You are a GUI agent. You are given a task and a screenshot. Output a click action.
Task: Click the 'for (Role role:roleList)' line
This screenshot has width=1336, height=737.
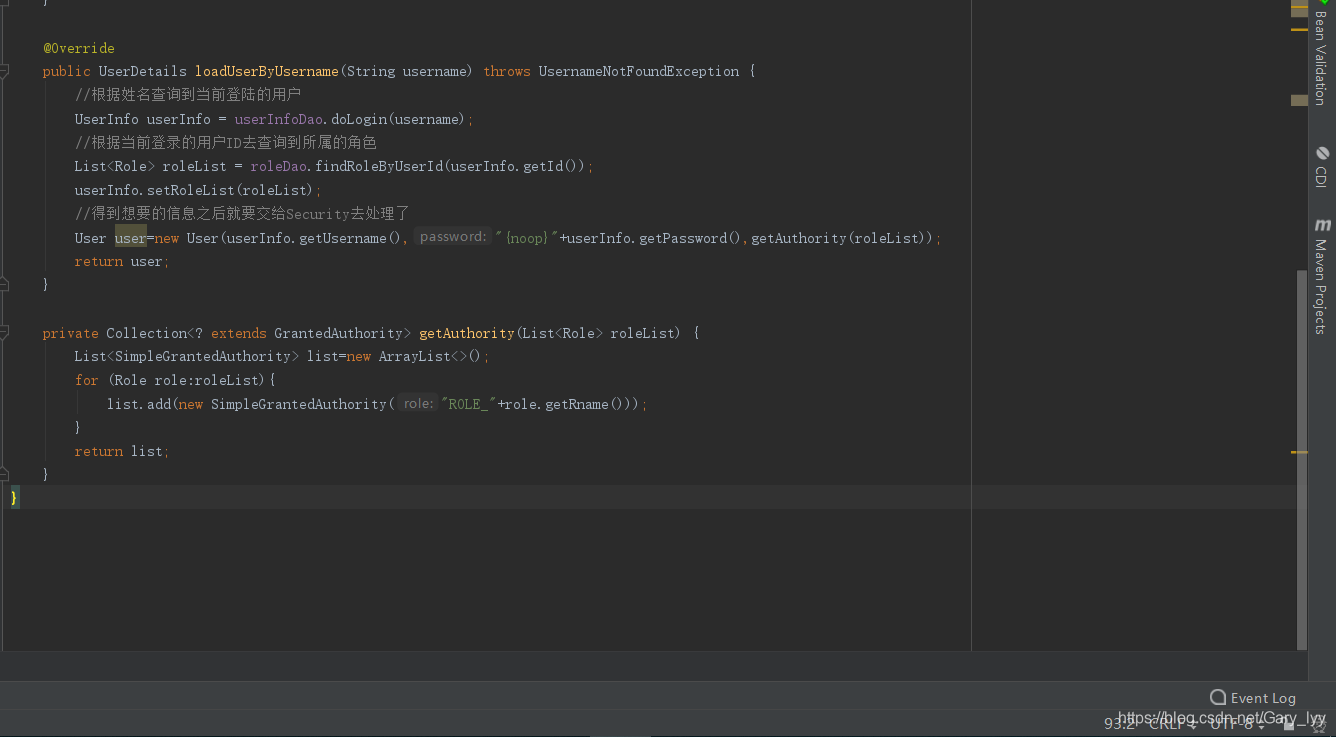(x=175, y=380)
